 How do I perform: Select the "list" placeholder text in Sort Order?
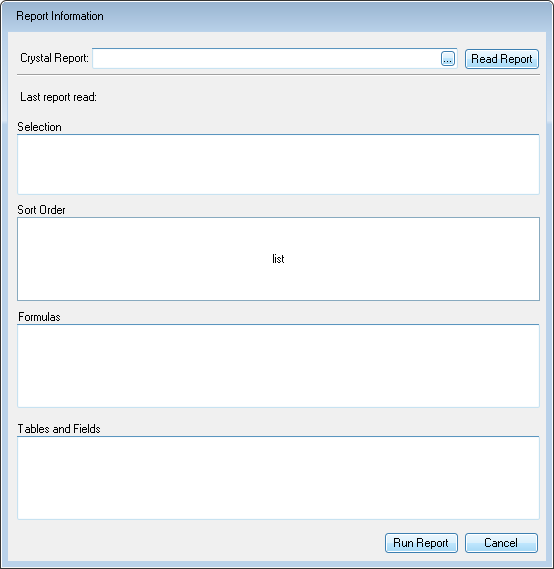pyautogui.click(x=278, y=259)
